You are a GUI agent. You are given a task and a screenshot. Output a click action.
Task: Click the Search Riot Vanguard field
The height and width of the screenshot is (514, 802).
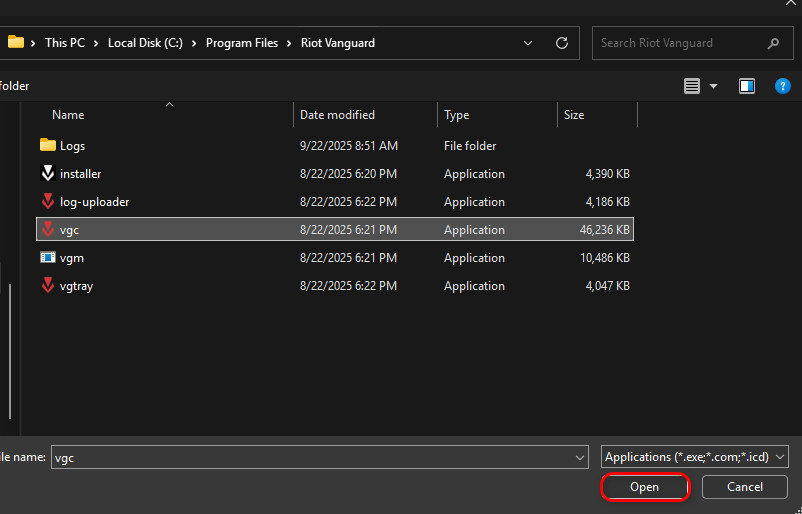[680, 43]
